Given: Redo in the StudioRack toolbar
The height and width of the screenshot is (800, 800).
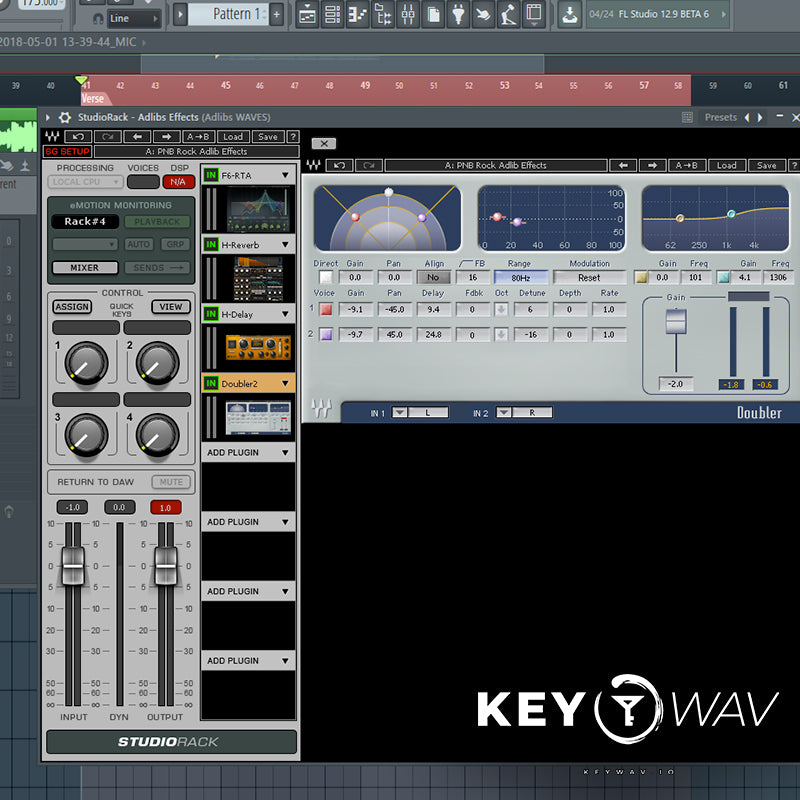Looking at the screenshot, I should [x=108, y=136].
